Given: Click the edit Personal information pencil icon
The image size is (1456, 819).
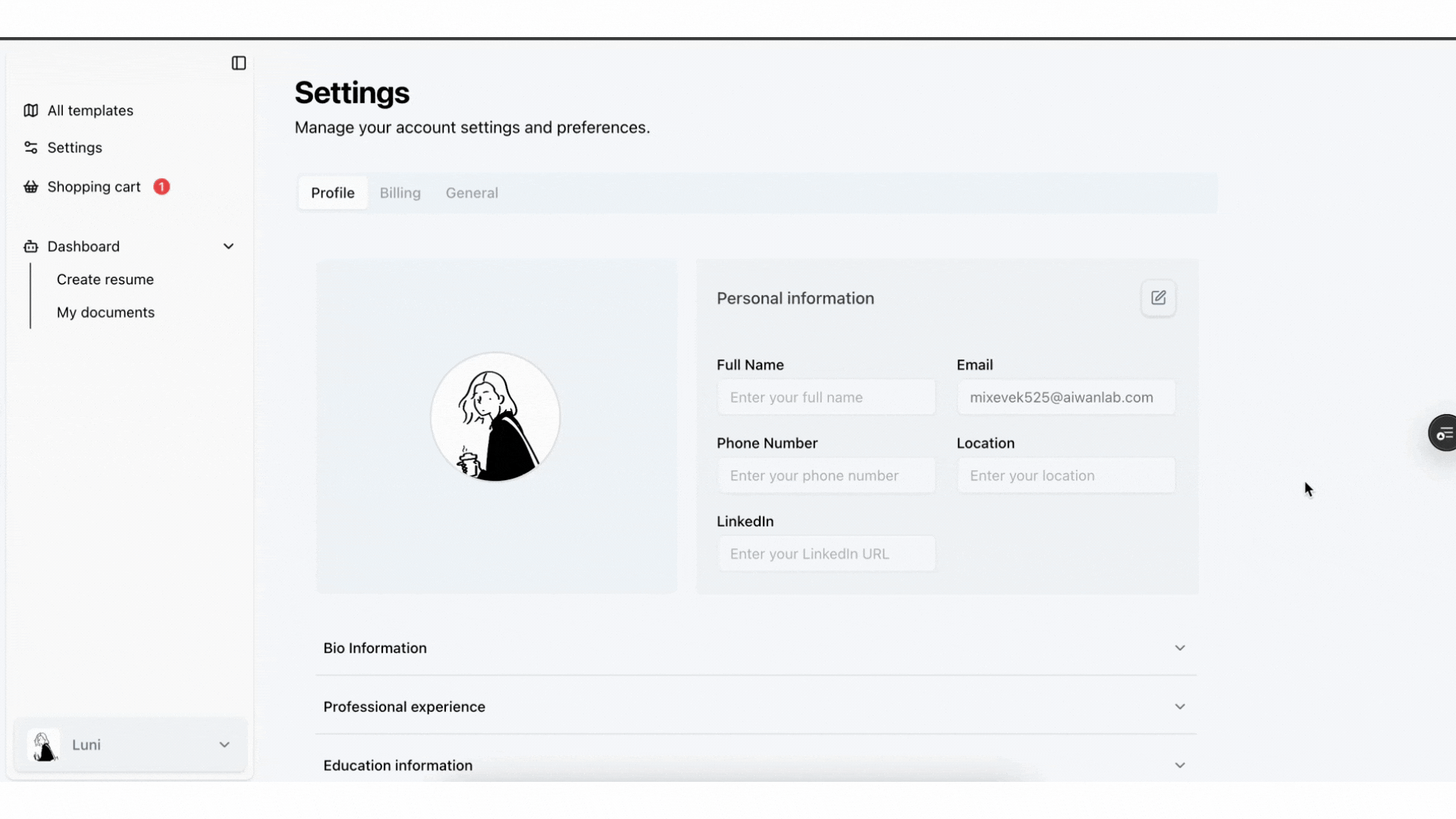Looking at the screenshot, I should coord(1158,298).
